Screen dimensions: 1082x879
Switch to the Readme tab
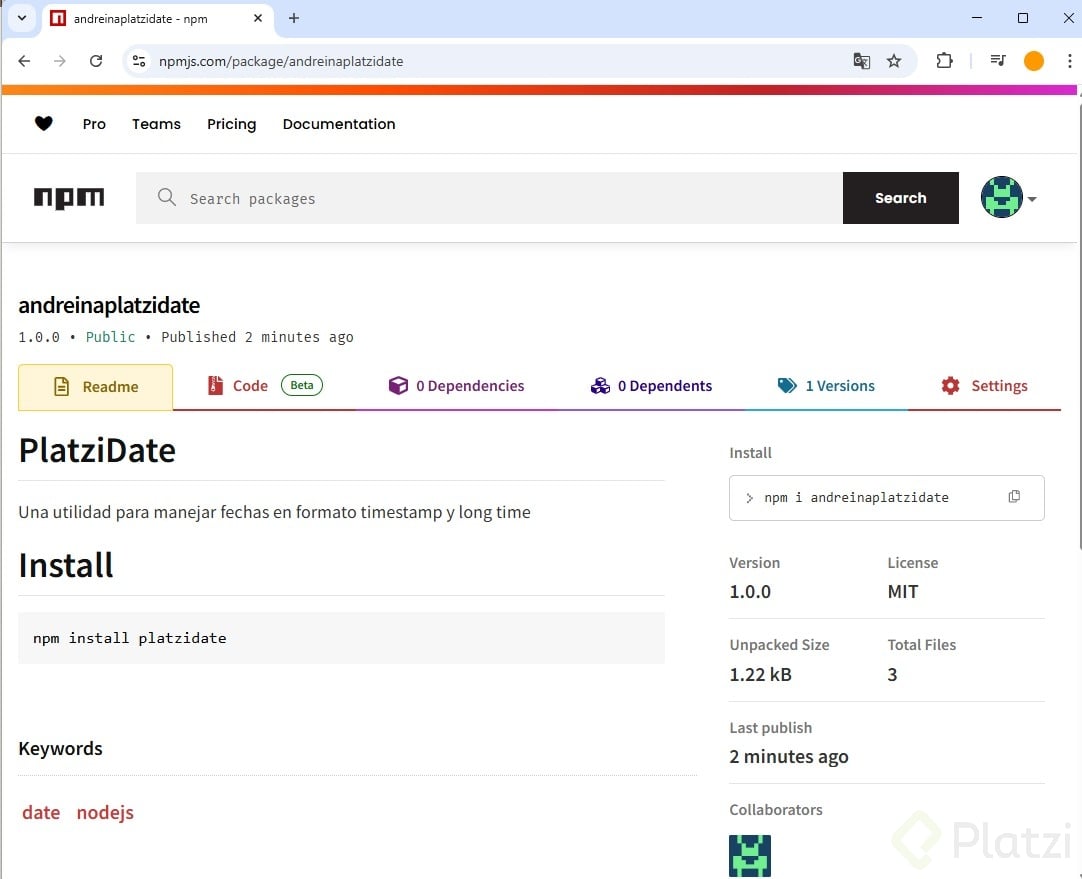[x=95, y=387]
